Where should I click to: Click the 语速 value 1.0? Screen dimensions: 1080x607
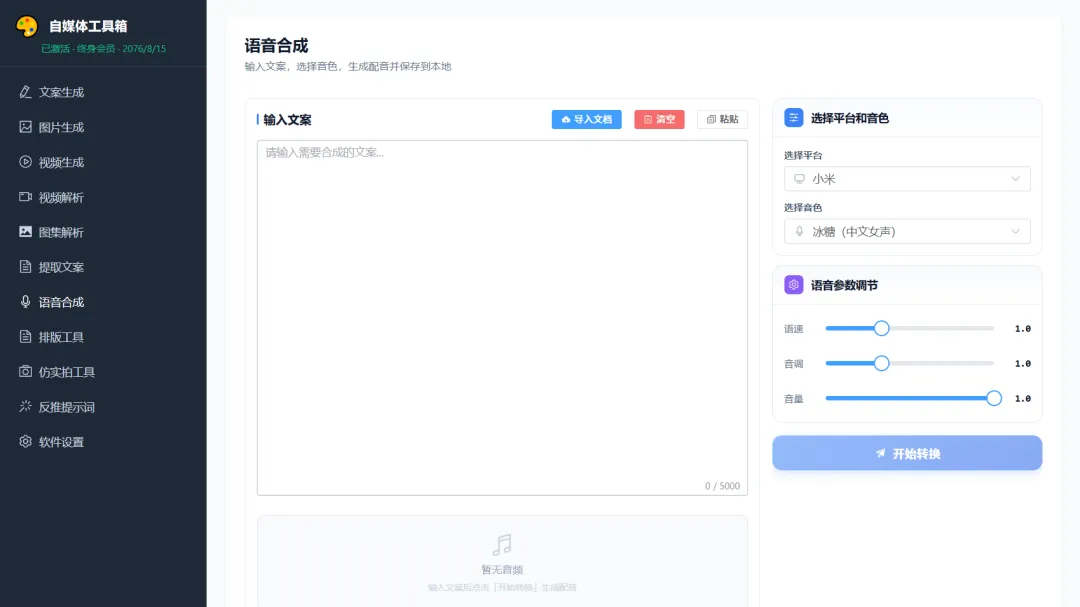click(x=1023, y=329)
